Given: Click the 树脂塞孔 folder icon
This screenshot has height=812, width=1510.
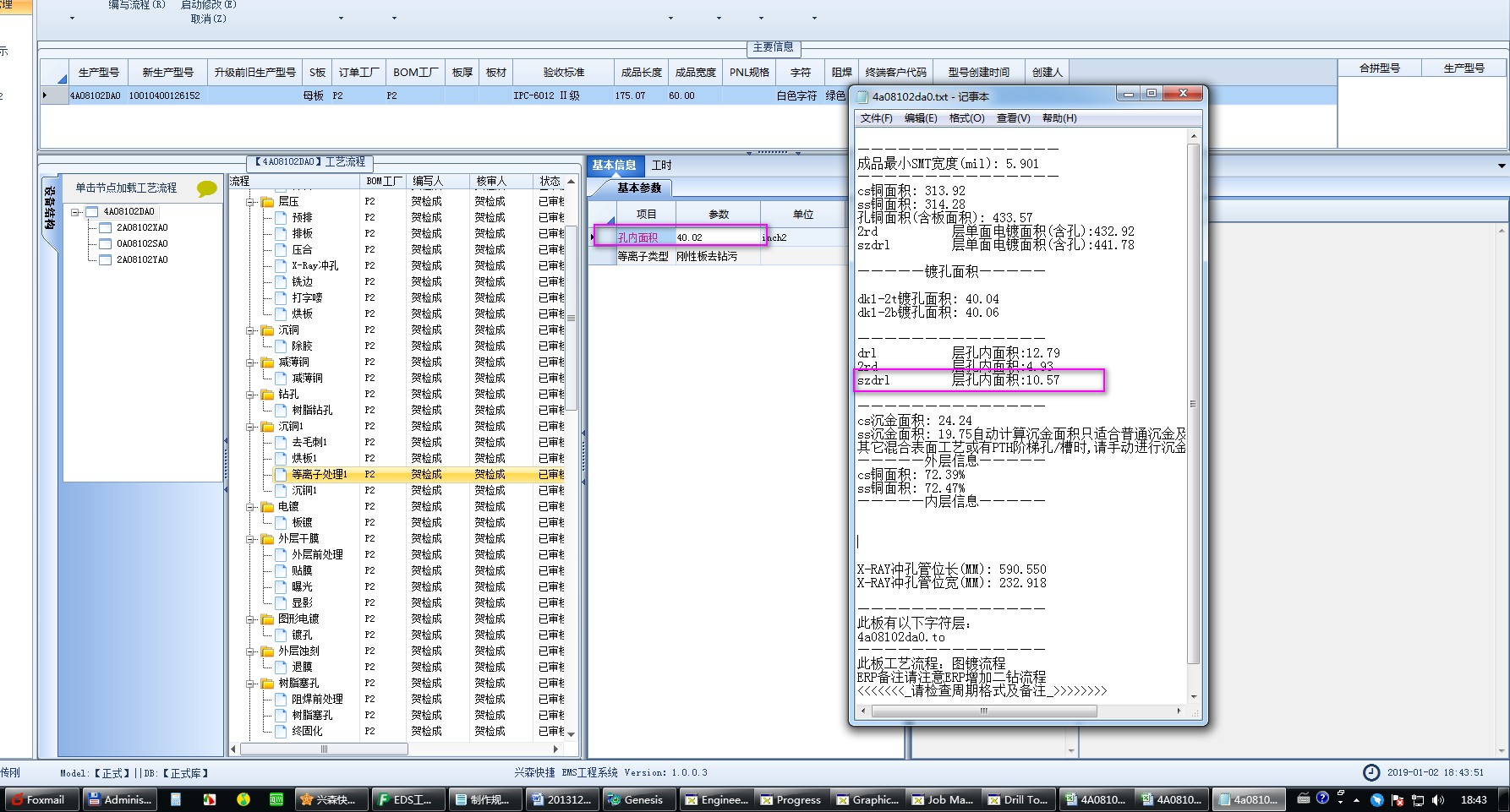Looking at the screenshot, I should [268, 684].
